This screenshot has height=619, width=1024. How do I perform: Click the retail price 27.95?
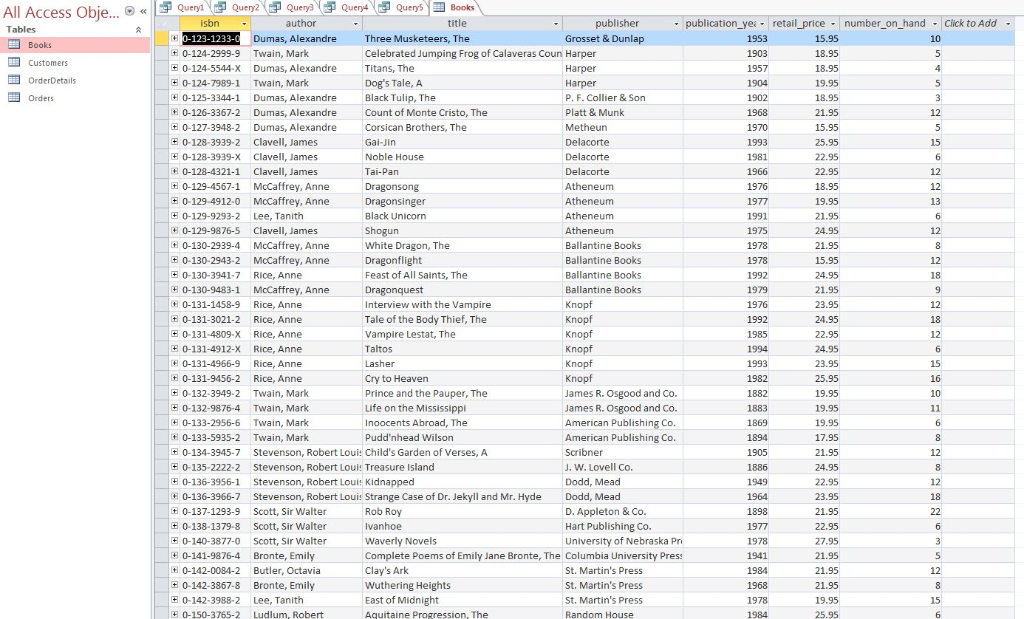(x=804, y=541)
